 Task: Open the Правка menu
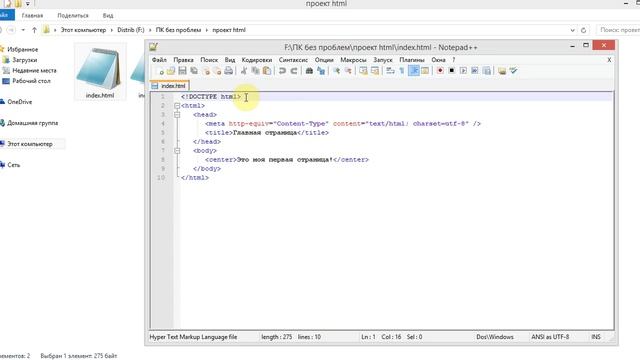tap(183, 60)
